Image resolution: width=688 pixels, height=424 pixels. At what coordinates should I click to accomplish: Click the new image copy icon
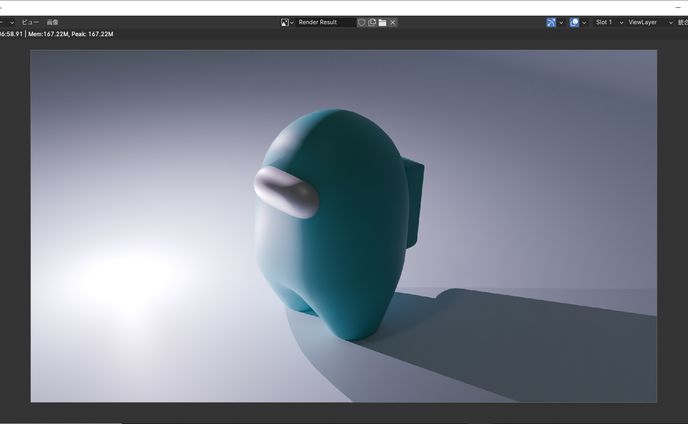pos(372,22)
